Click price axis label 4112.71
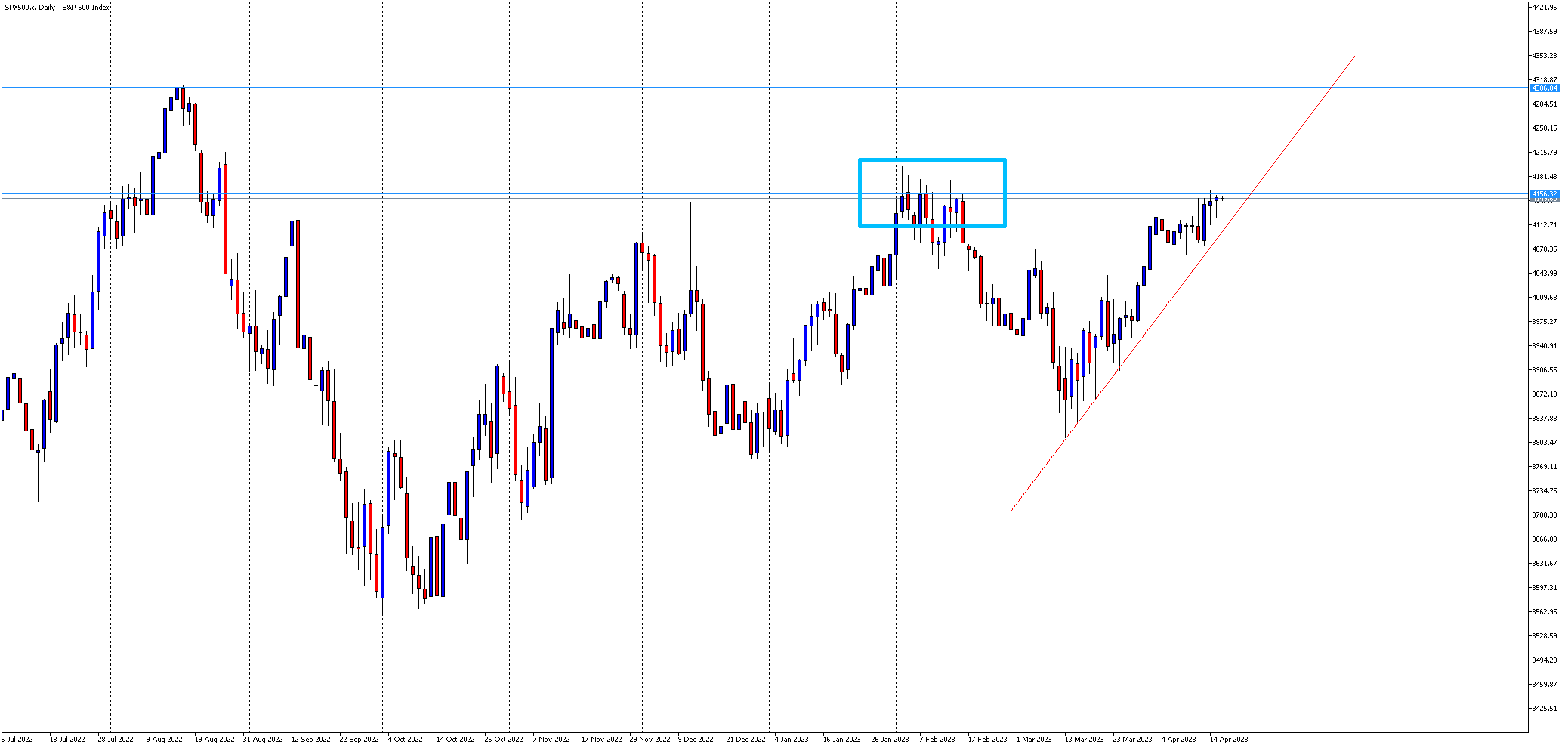Screen dimensions: 1568x748 1545,225
